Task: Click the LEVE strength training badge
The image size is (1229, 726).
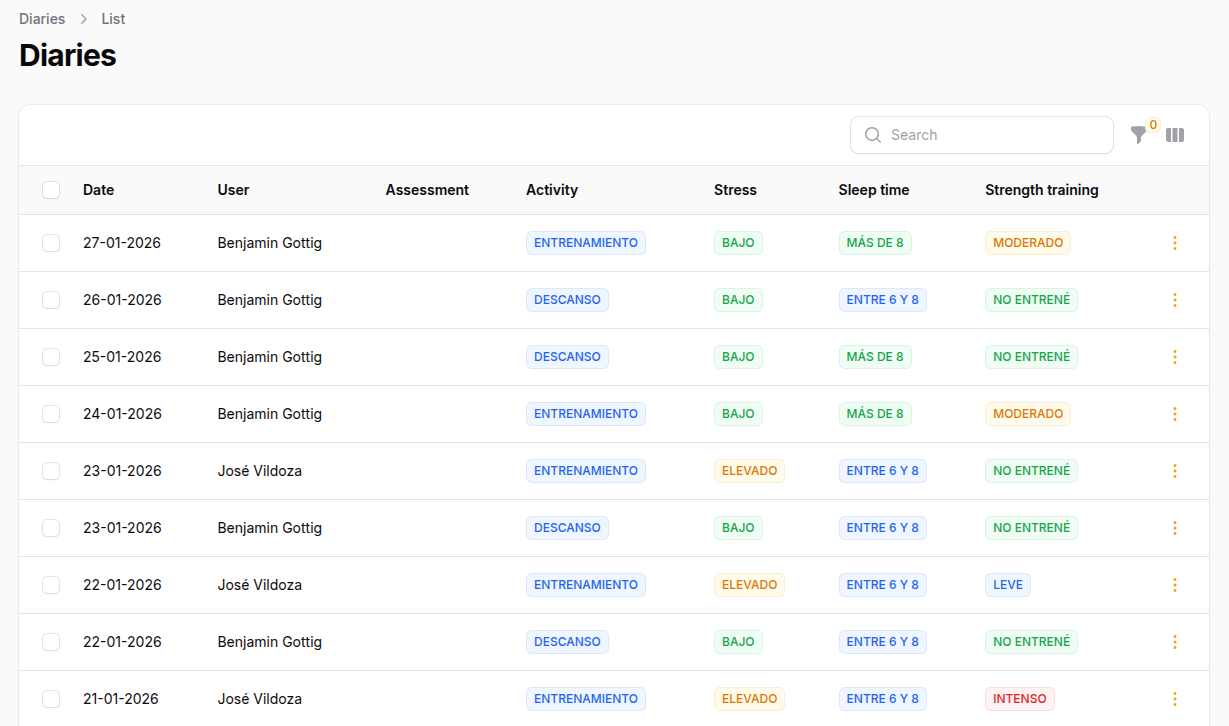Action: click(1007, 585)
